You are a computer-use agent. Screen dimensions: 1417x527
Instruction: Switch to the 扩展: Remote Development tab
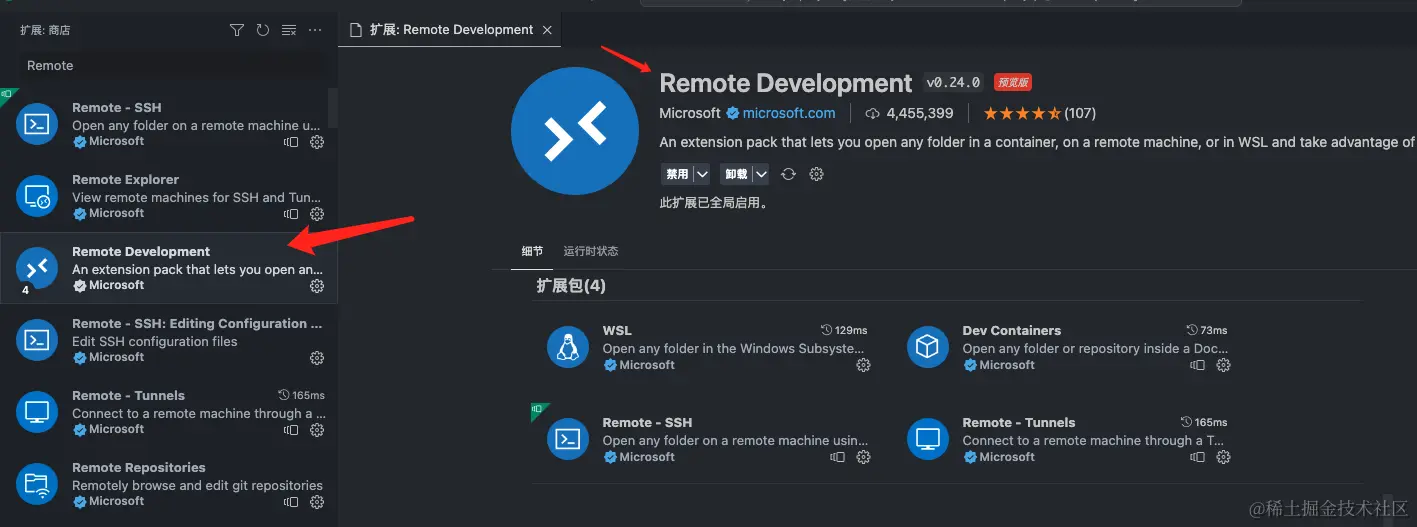(451, 30)
